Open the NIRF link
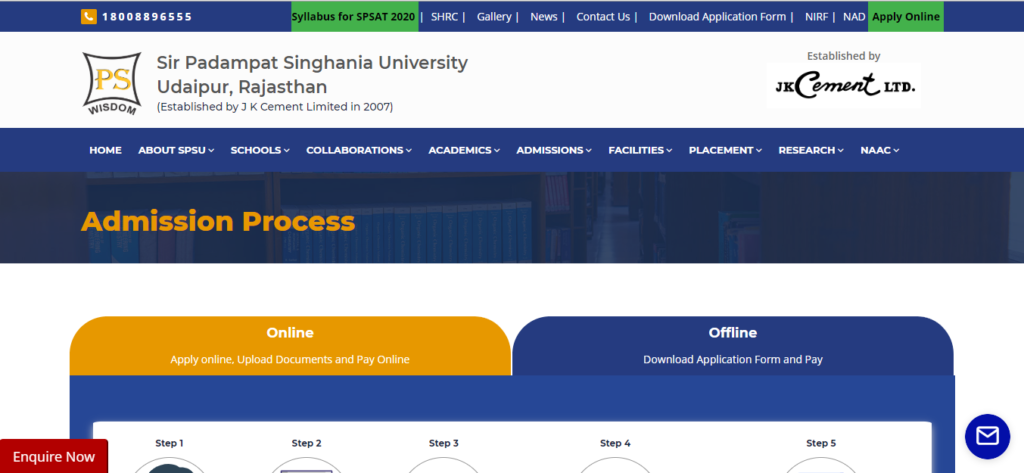This screenshot has height=473, width=1024. click(816, 17)
